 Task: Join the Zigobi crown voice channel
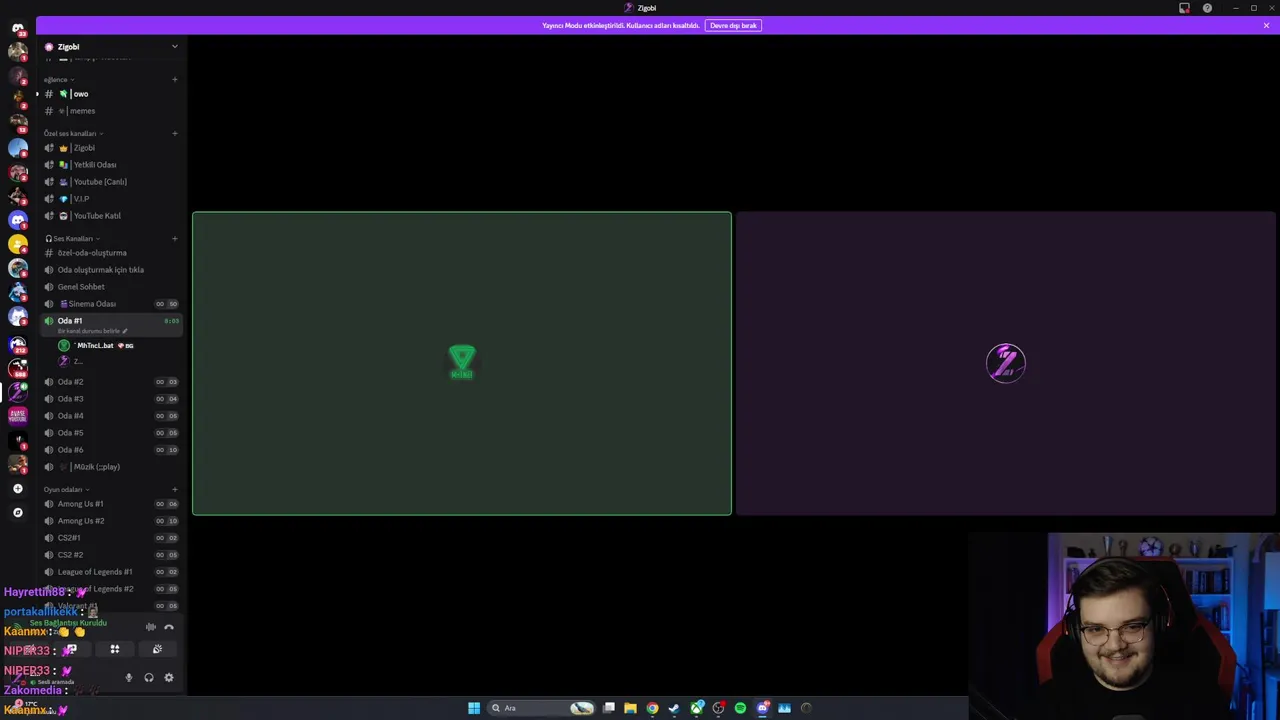point(111,148)
